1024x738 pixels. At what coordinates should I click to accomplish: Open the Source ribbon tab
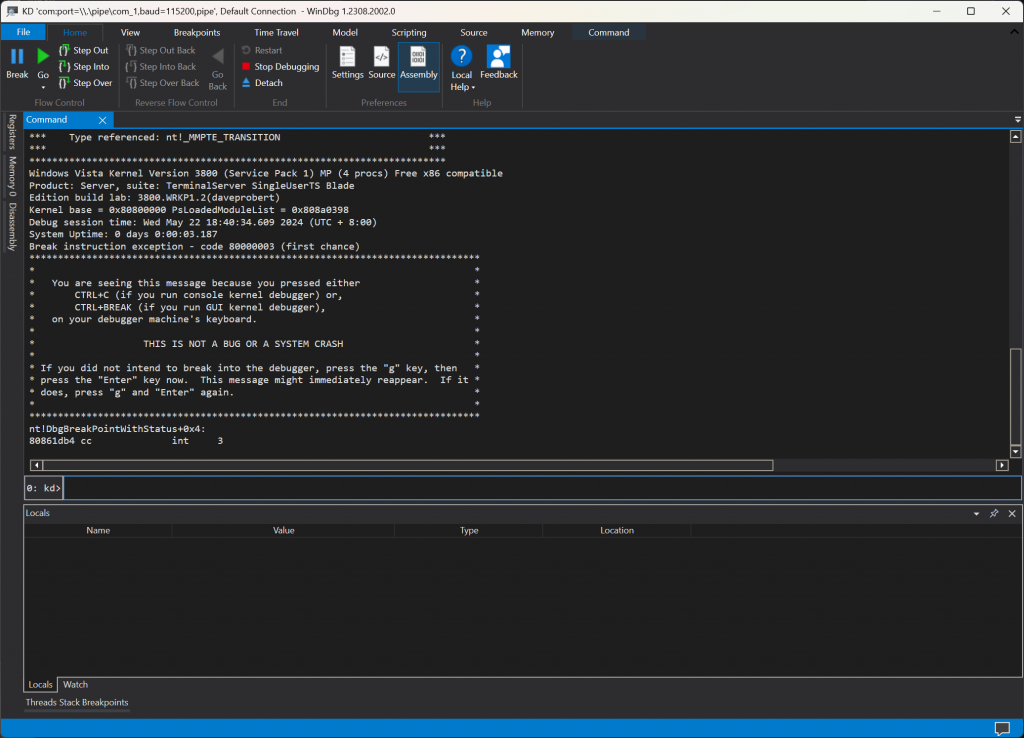coord(473,32)
